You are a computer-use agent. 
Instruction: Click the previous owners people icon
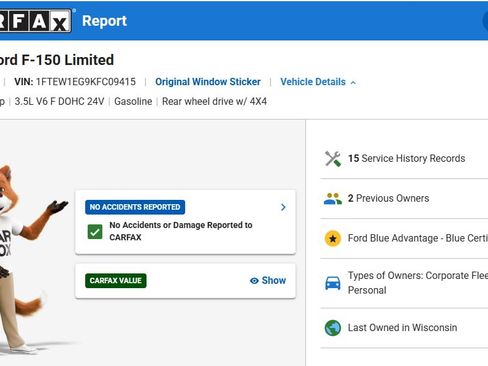(333, 199)
